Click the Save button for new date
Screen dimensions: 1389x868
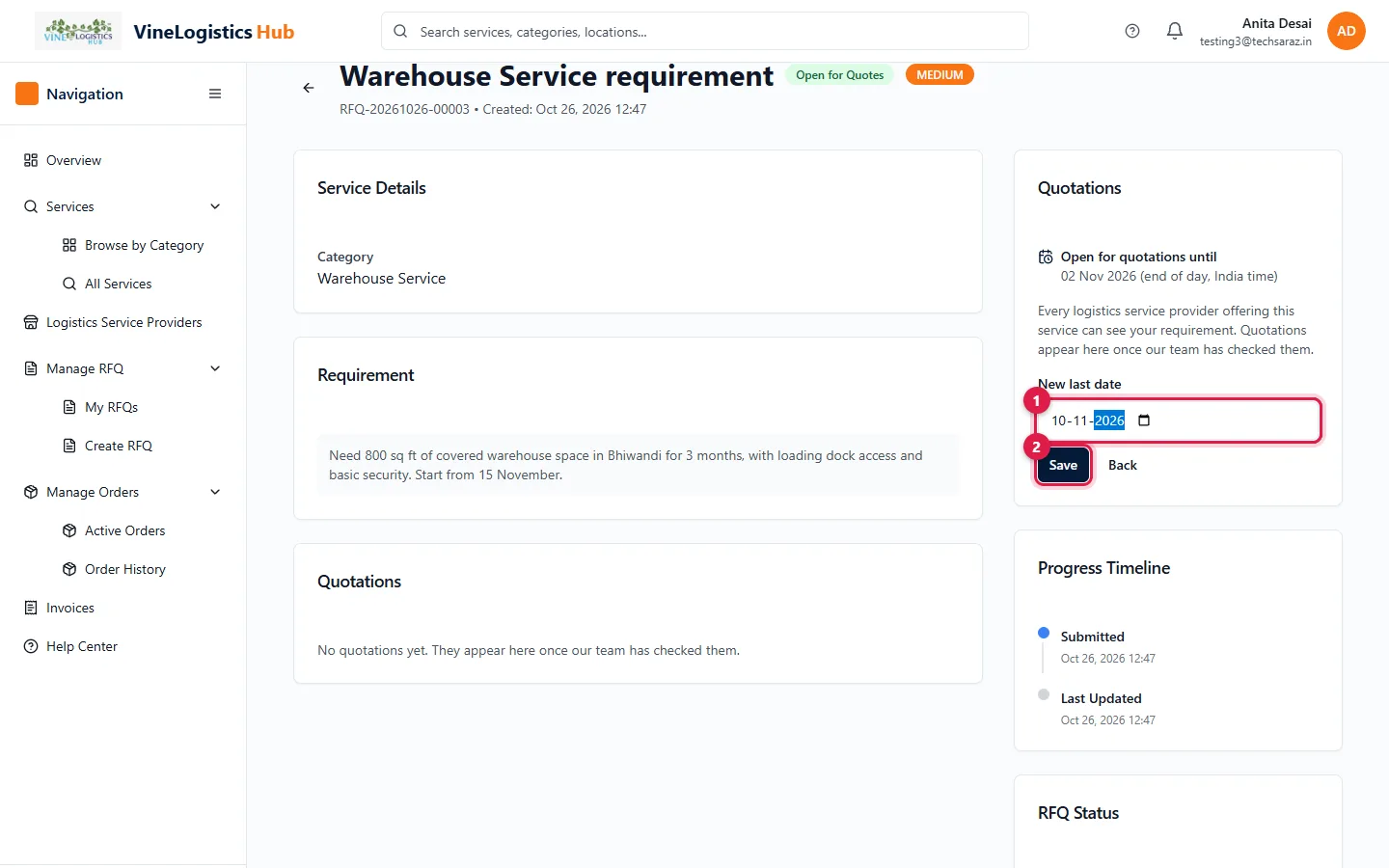coord(1063,465)
